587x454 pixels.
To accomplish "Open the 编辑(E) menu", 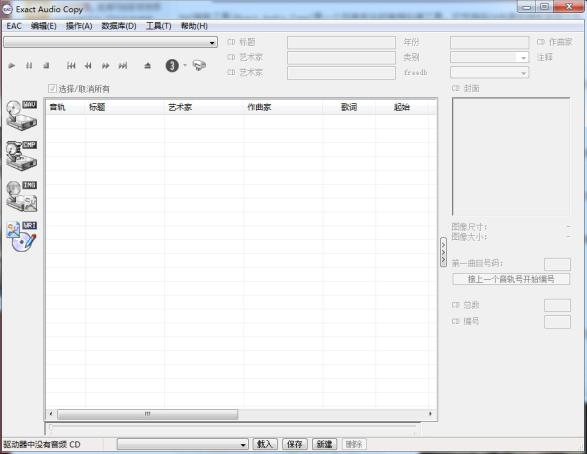I will point(43,26).
